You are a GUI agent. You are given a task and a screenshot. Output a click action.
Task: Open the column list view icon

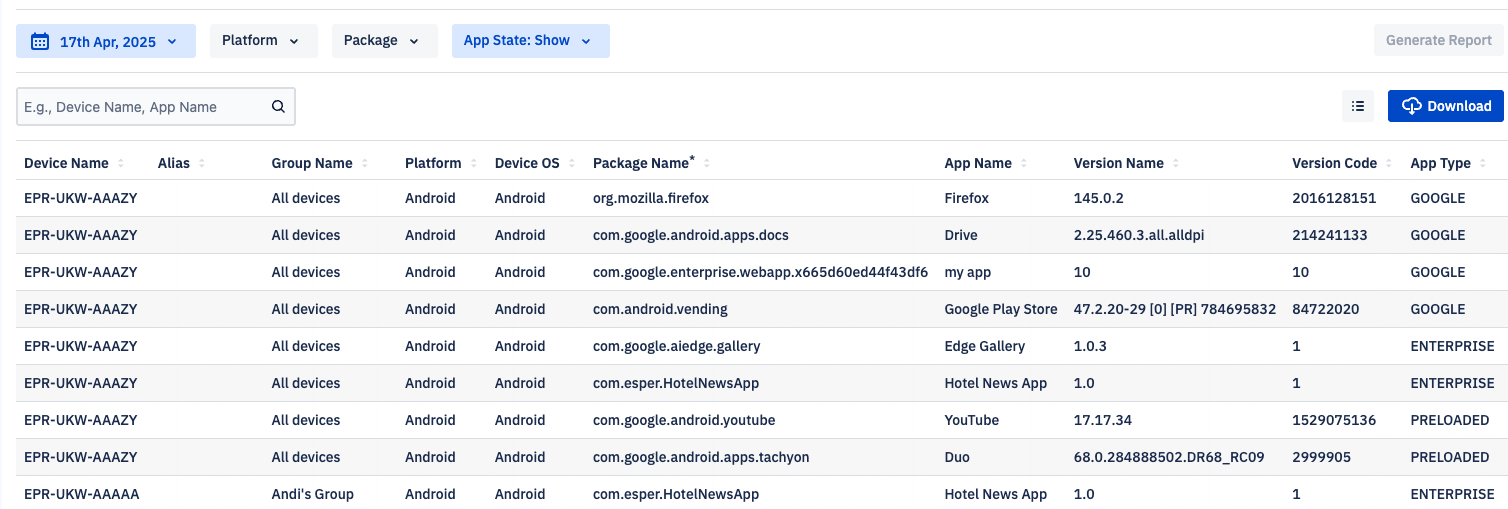[x=1357, y=106]
